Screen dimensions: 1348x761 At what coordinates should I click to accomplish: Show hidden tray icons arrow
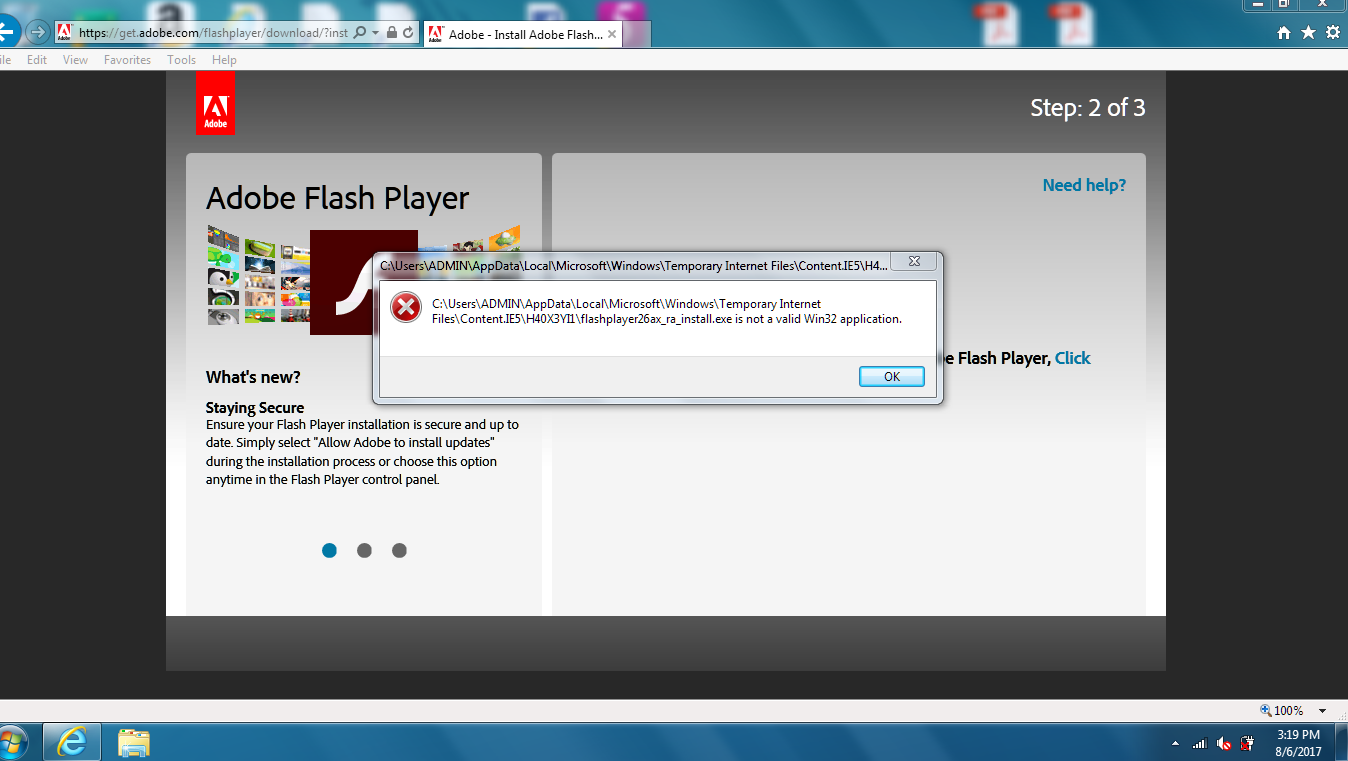pos(1175,744)
